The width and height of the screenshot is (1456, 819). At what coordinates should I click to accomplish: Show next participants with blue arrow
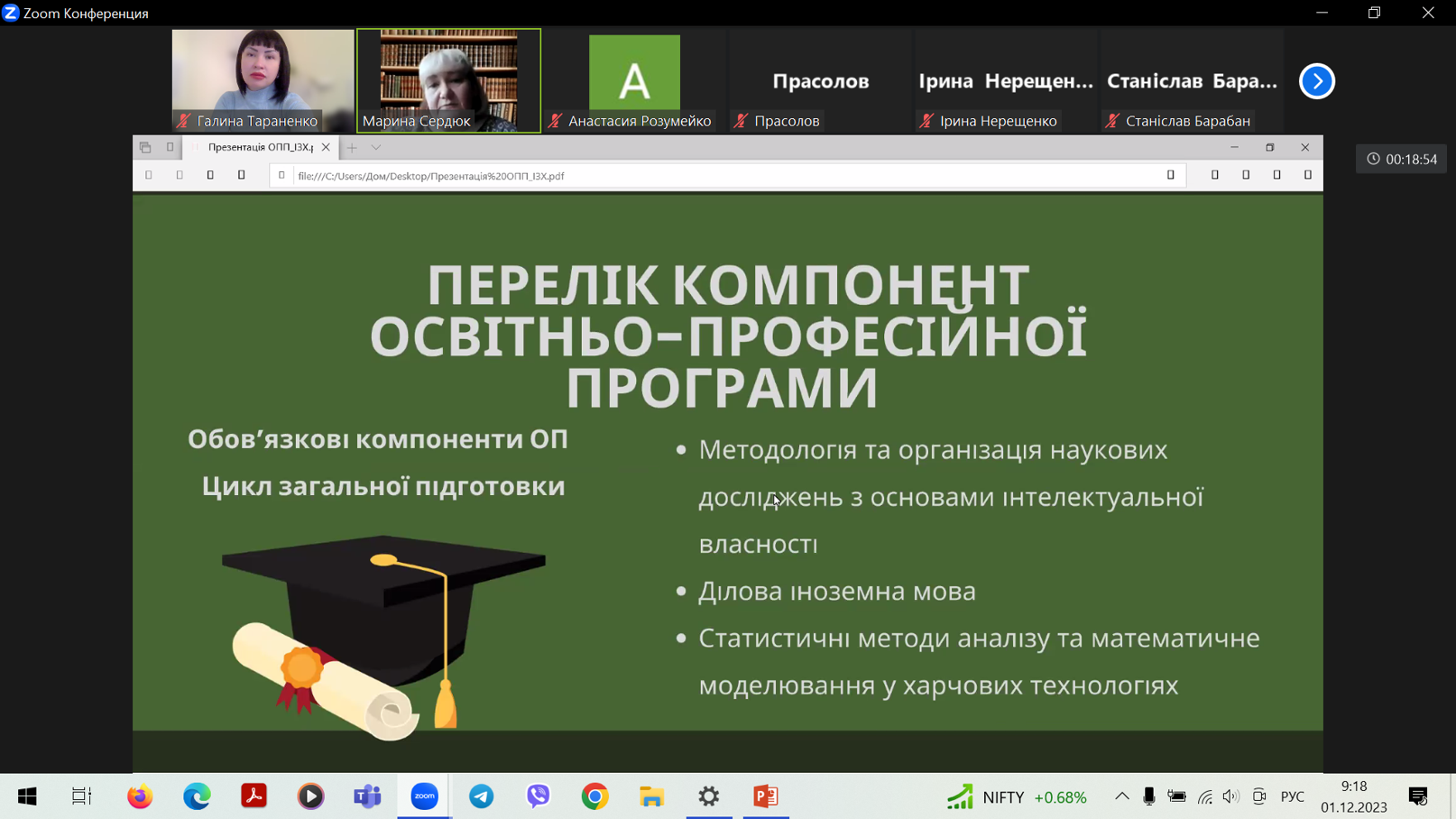(1316, 81)
